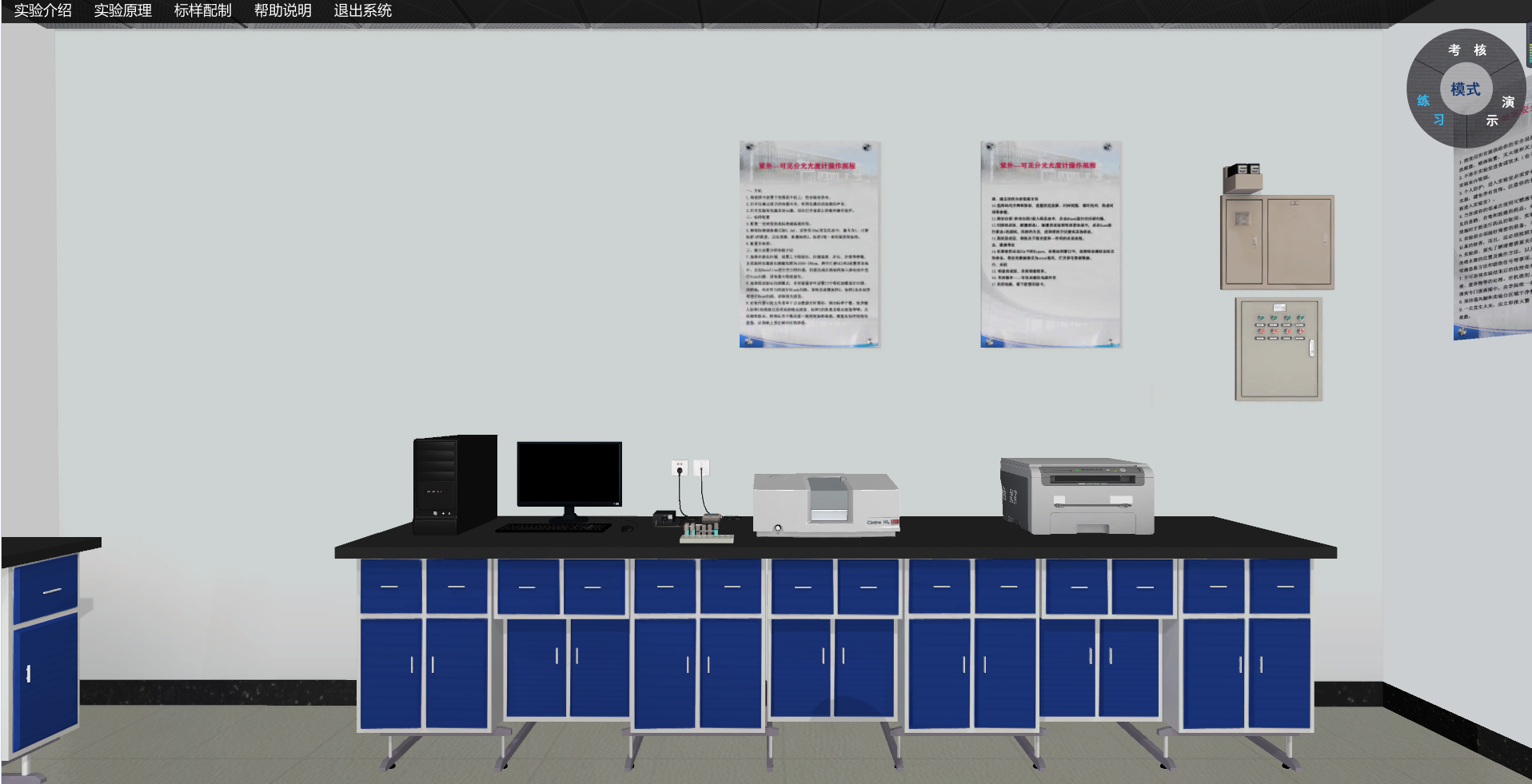Select the cuvette rack with sample tubes
Screen dimensions: 1532x784
point(705,533)
